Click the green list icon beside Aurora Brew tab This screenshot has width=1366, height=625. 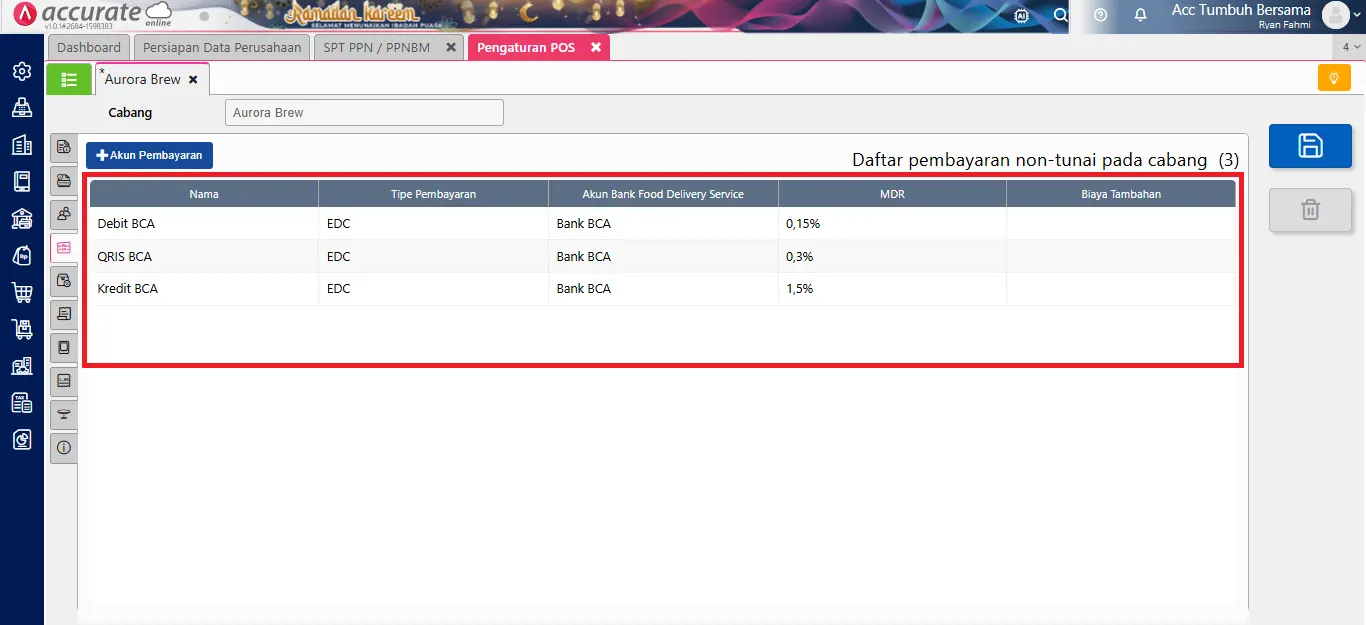click(x=68, y=78)
